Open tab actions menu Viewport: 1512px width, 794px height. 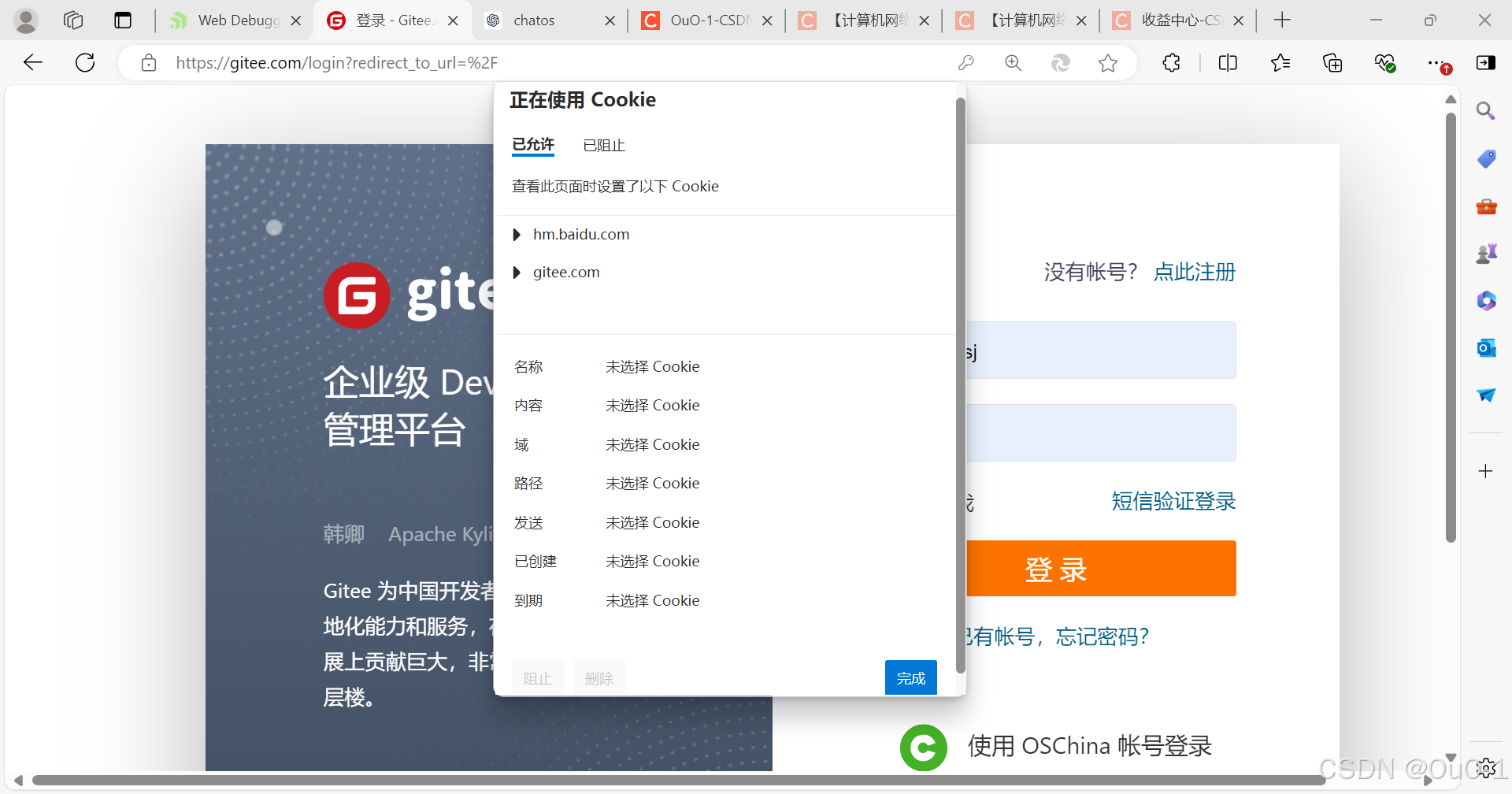[x=123, y=20]
